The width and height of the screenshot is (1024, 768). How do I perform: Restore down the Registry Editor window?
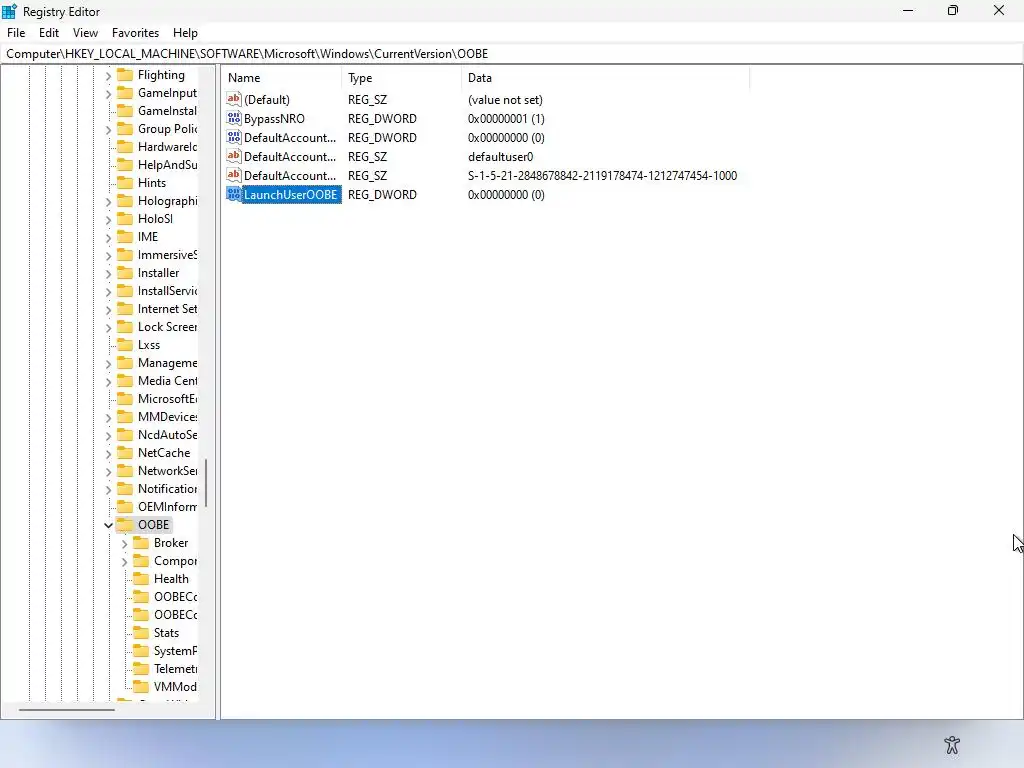(x=953, y=10)
